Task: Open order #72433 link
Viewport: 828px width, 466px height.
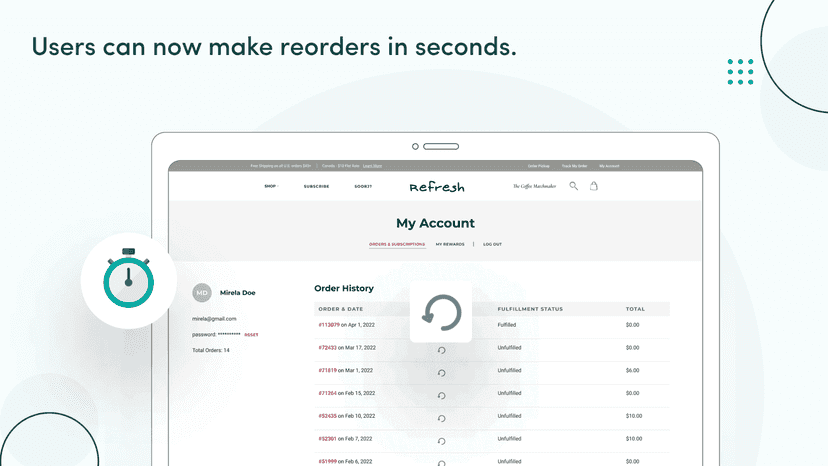Action: coord(327,348)
